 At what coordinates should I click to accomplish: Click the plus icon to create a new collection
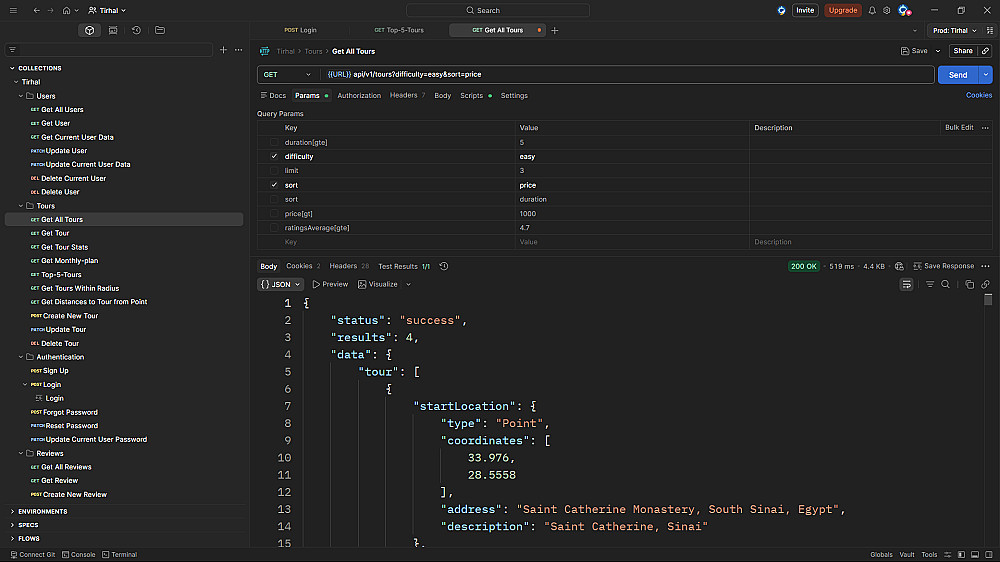click(224, 49)
